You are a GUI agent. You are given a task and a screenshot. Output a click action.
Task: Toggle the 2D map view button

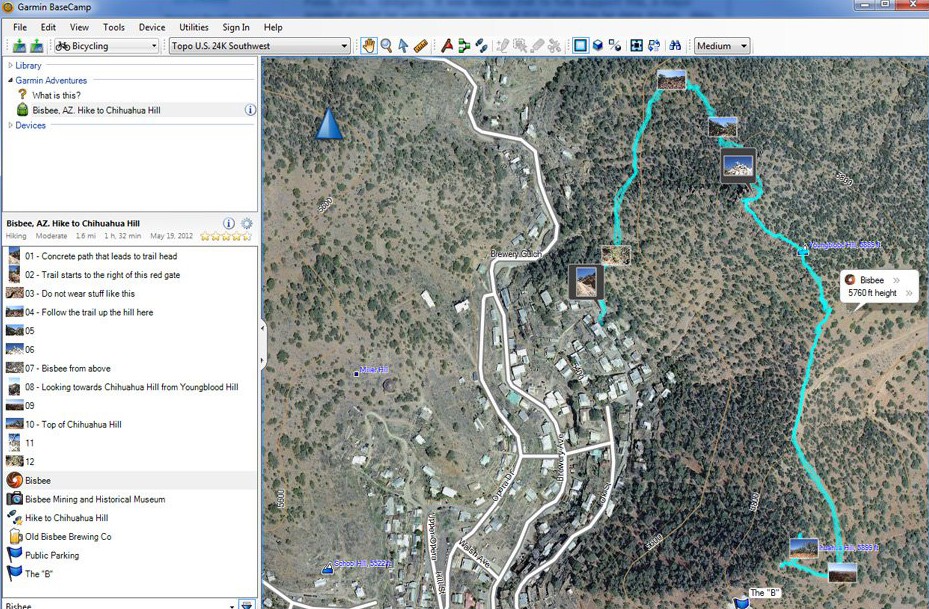[581, 46]
